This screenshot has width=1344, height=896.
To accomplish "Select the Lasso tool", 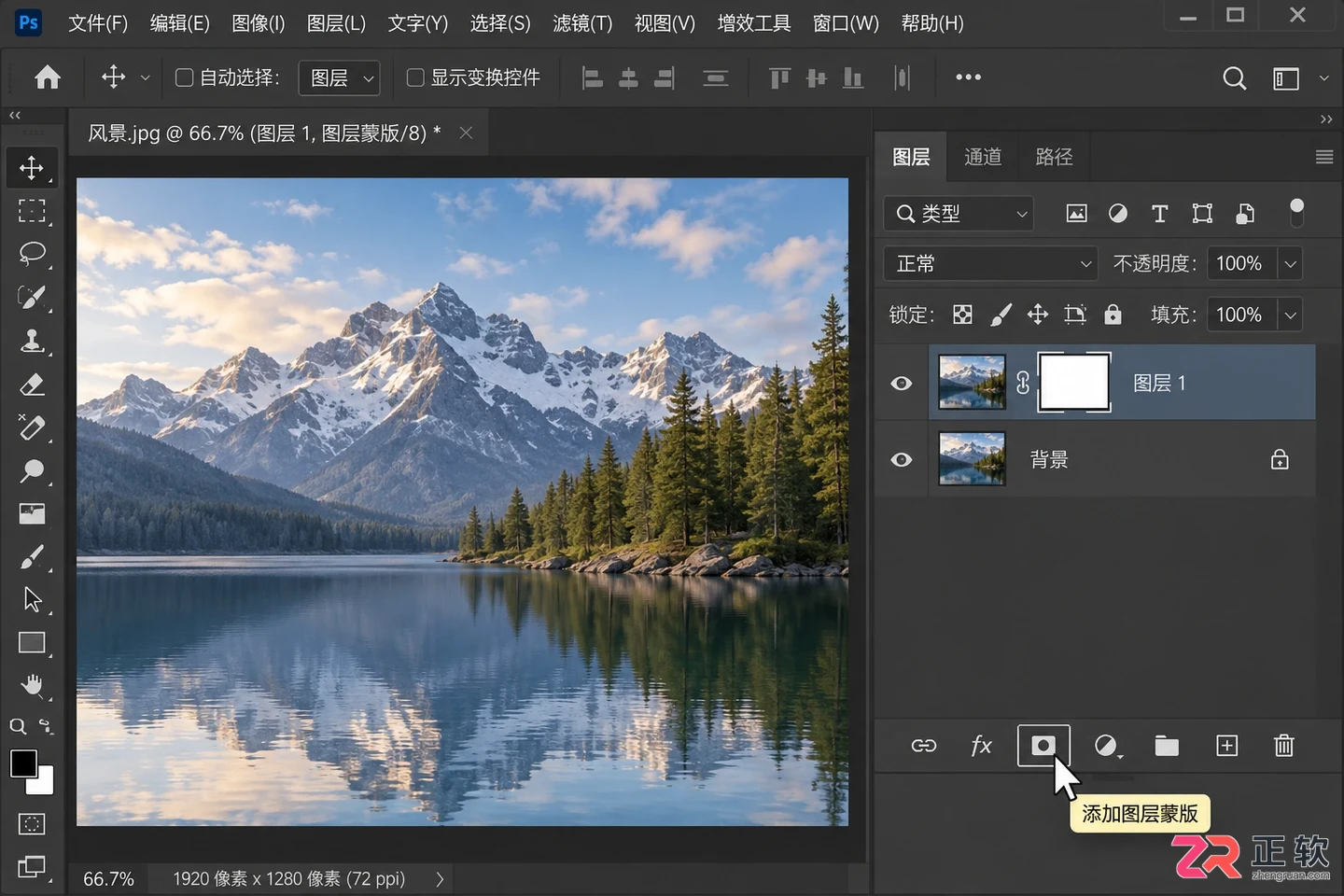I will (x=32, y=254).
